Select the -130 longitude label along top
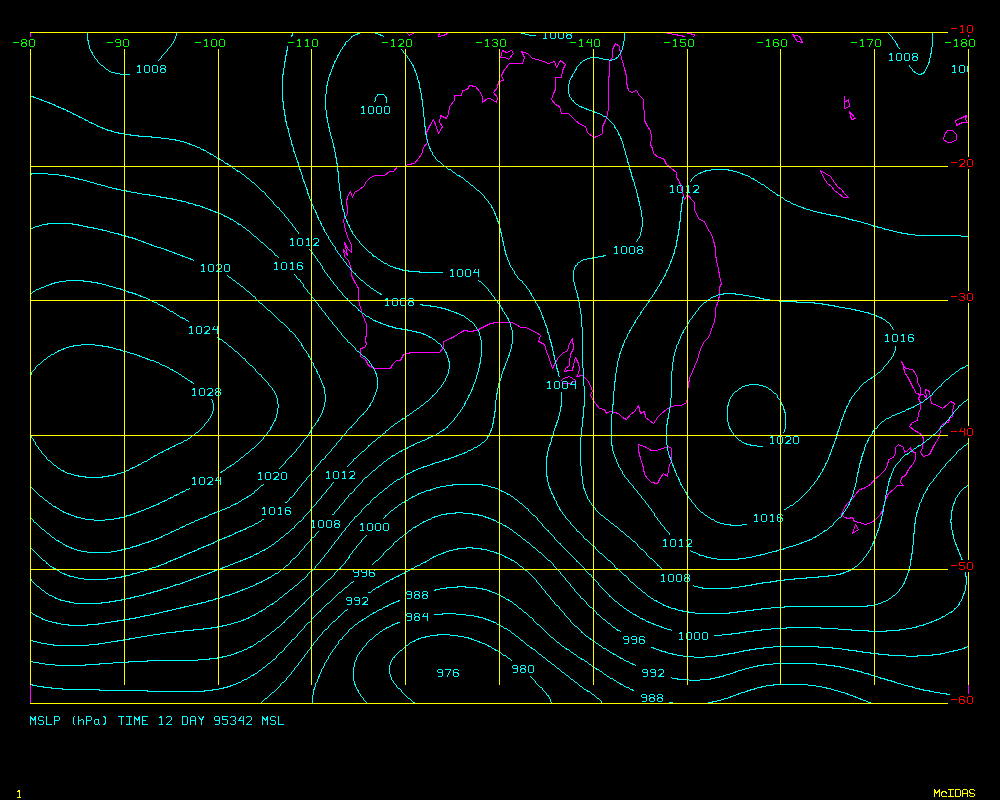Viewport: 1000px width, 800px height. click(491, 43)
